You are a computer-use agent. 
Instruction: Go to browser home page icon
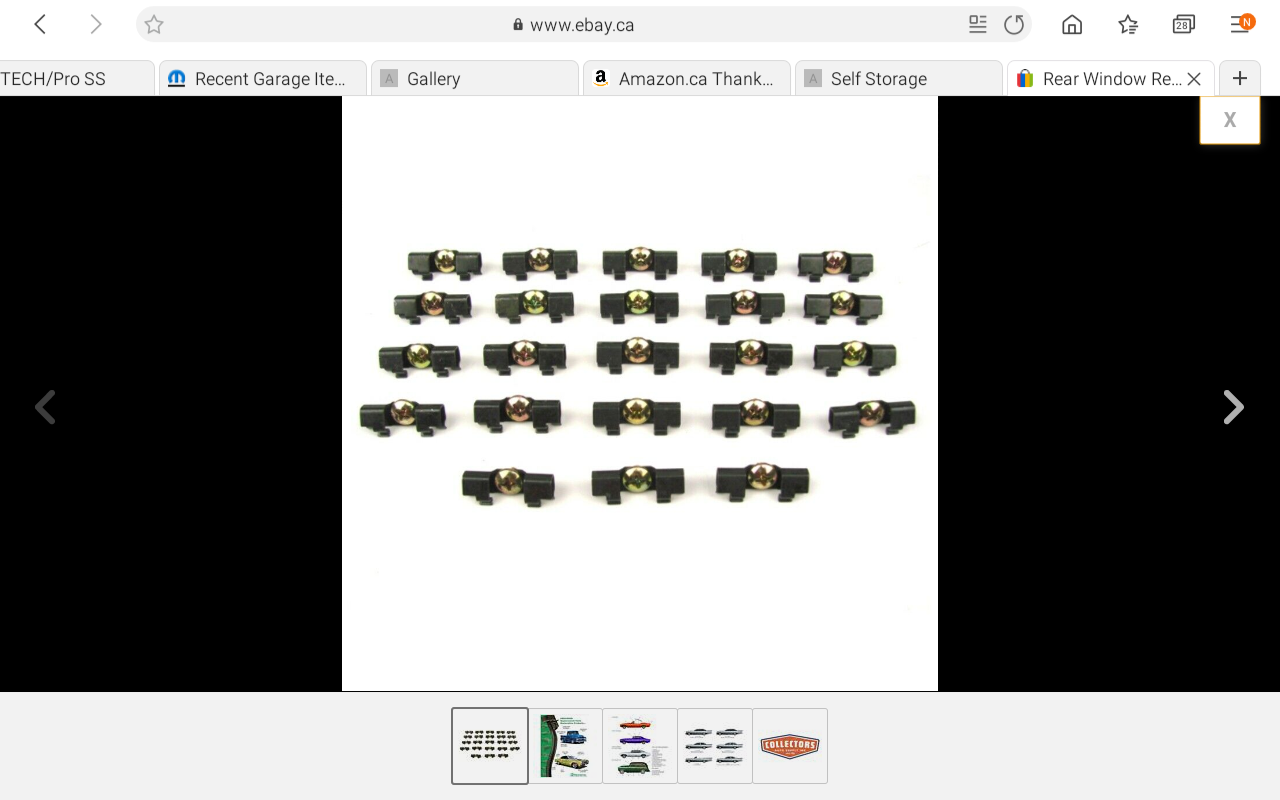(1072, 25)
